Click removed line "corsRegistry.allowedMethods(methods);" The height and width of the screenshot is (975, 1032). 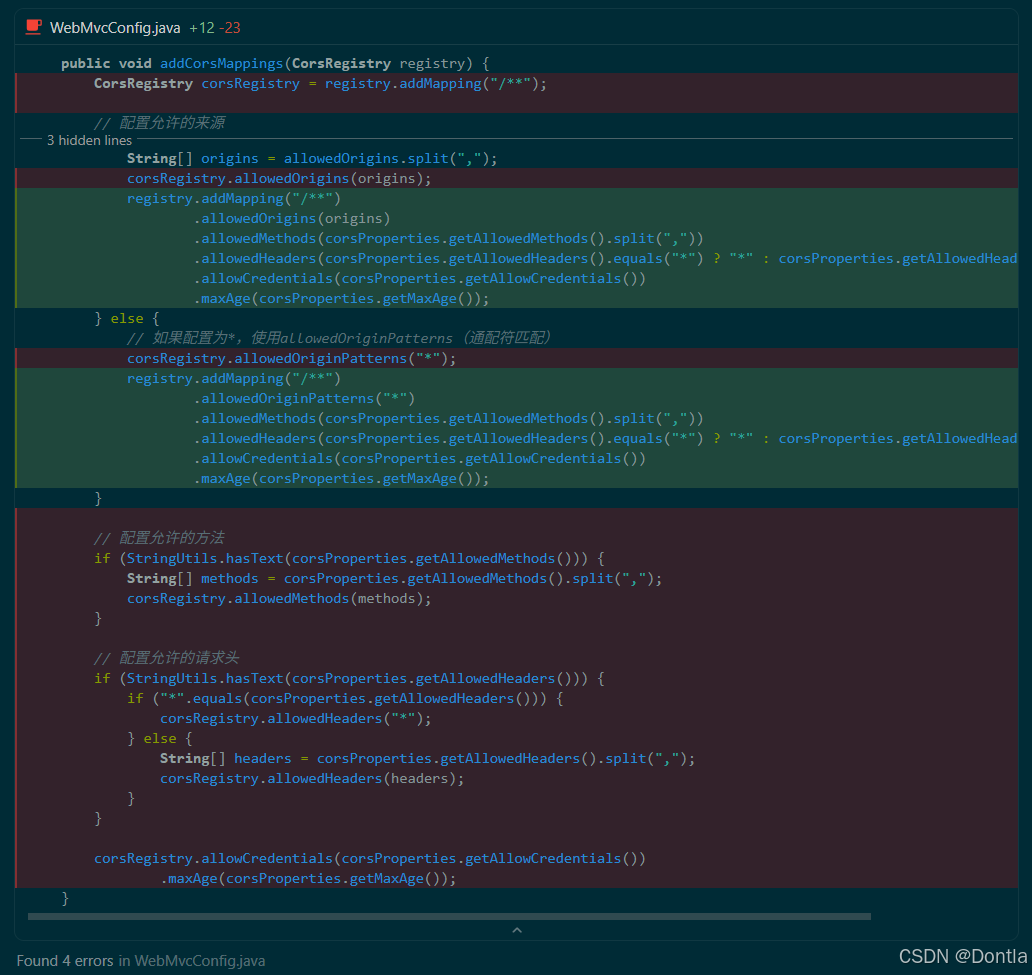pos(279,598)
